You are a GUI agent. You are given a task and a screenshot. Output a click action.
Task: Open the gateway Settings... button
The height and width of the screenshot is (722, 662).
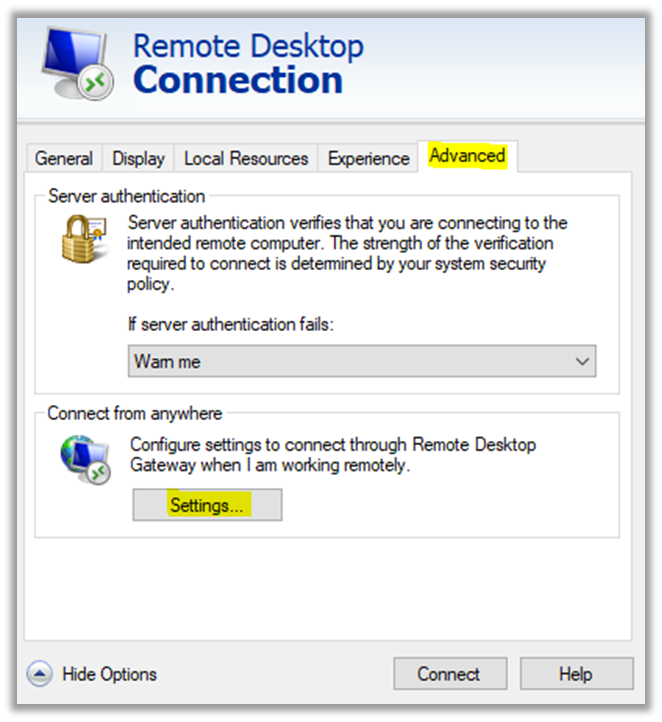point(207,505)
